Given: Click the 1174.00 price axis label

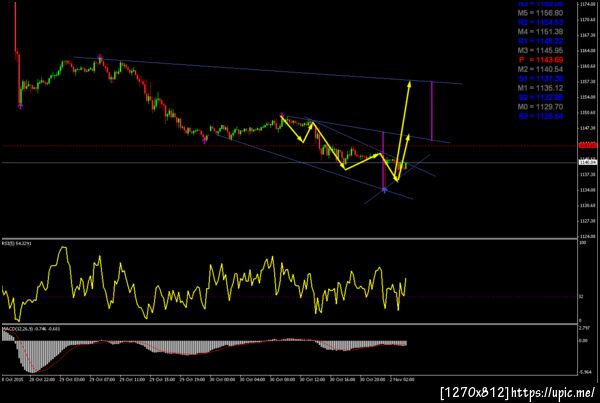Looking at the screenshot, I should tap(587, 4).
